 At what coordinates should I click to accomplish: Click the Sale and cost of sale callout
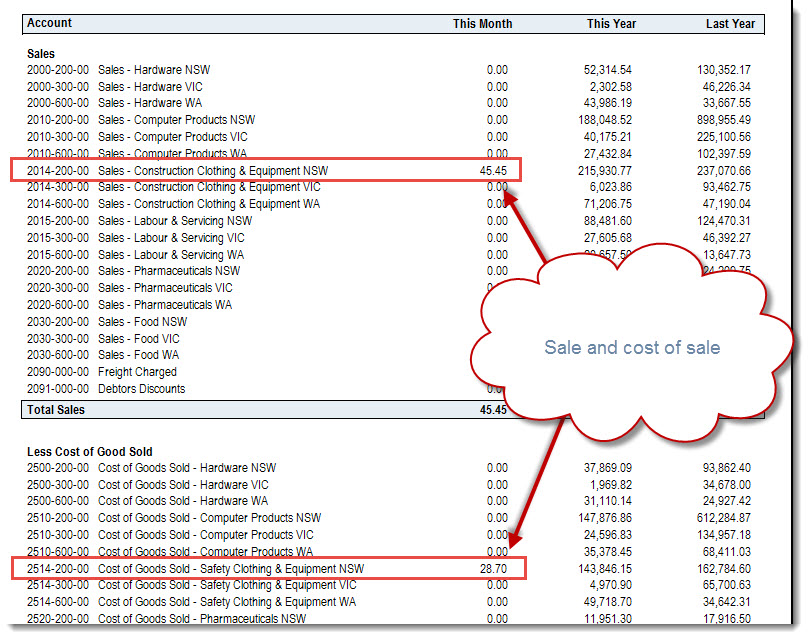pyautogui.click(x=632, y=348)
